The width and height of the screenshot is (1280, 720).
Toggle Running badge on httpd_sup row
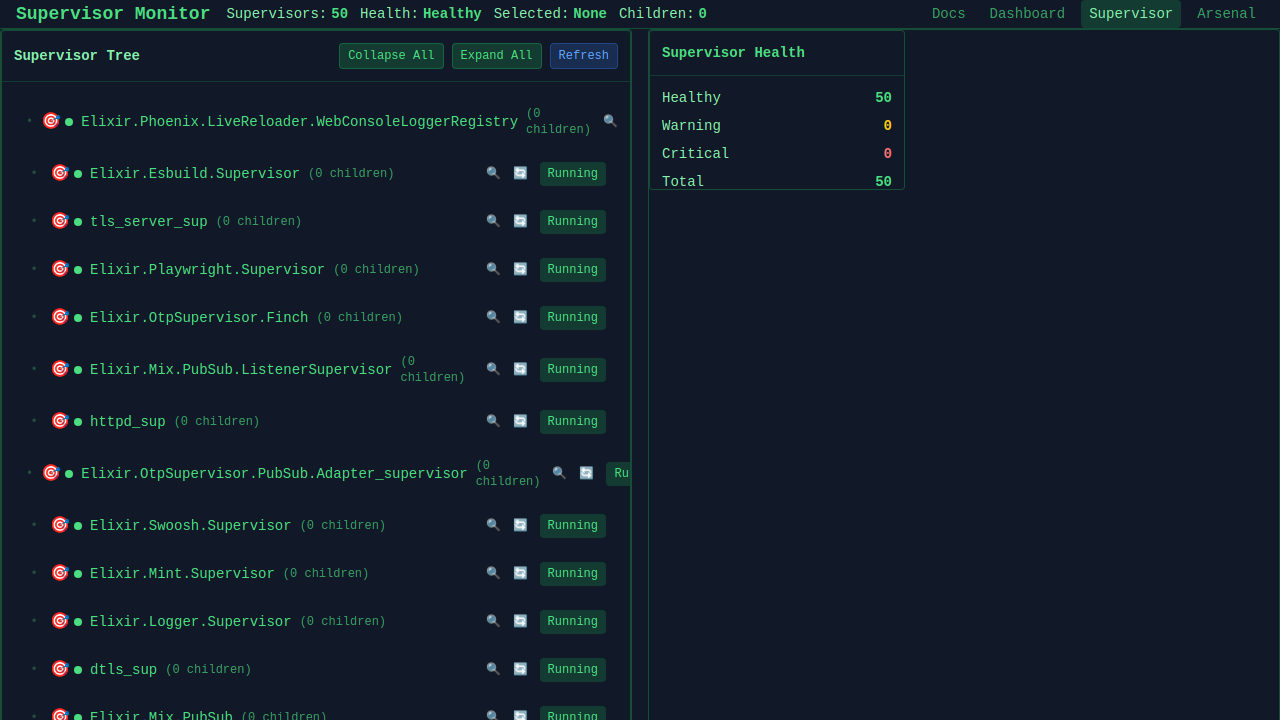(x=572, y=422)
